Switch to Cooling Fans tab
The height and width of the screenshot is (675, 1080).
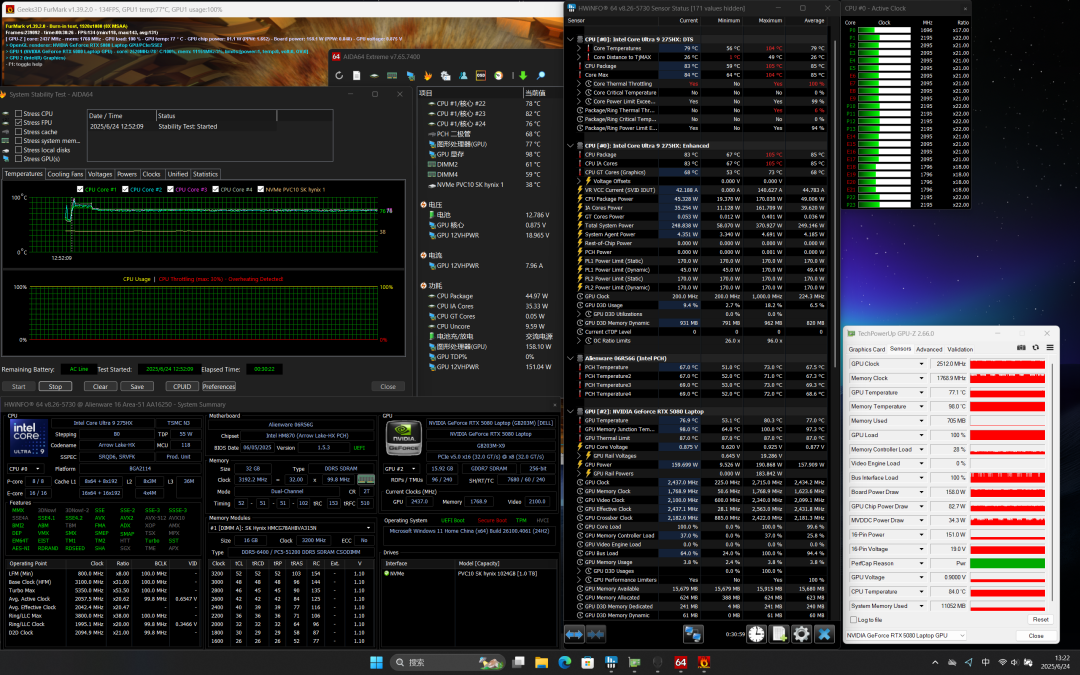[65, 174]
